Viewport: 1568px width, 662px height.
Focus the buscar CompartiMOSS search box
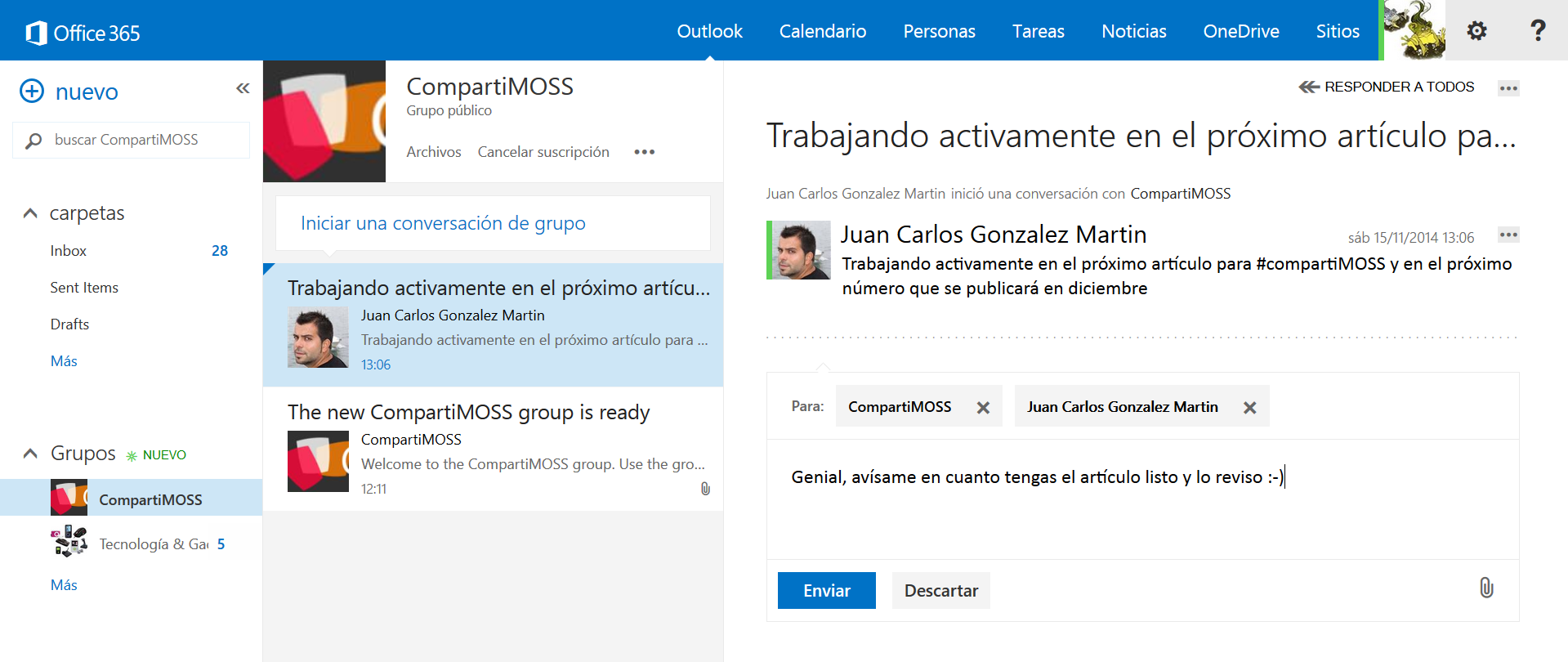point(131,140)
